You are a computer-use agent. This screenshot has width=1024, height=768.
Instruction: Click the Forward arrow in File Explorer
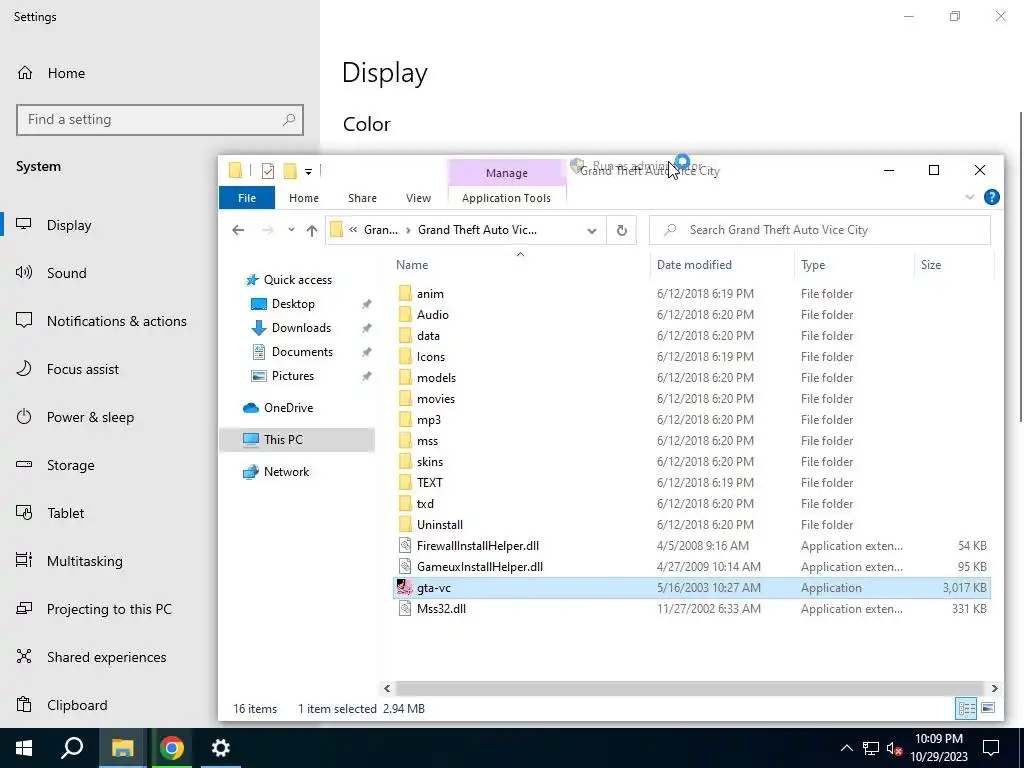(267, 230)
